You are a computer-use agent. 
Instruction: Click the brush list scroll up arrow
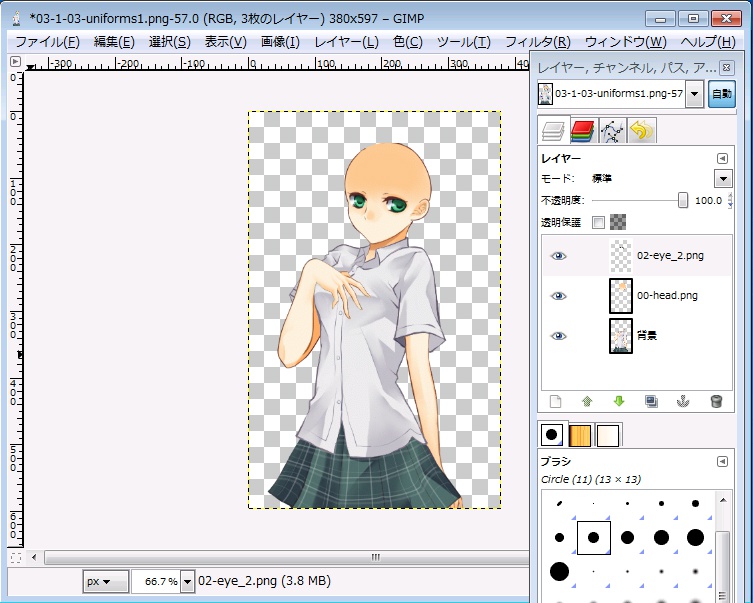723,501
